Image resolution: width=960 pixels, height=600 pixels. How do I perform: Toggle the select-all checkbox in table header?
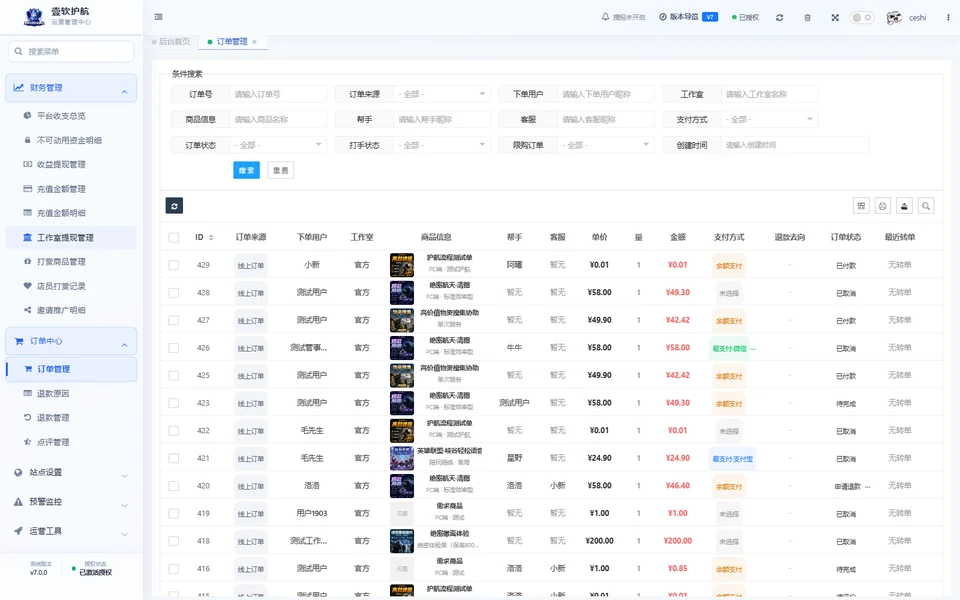174,238
